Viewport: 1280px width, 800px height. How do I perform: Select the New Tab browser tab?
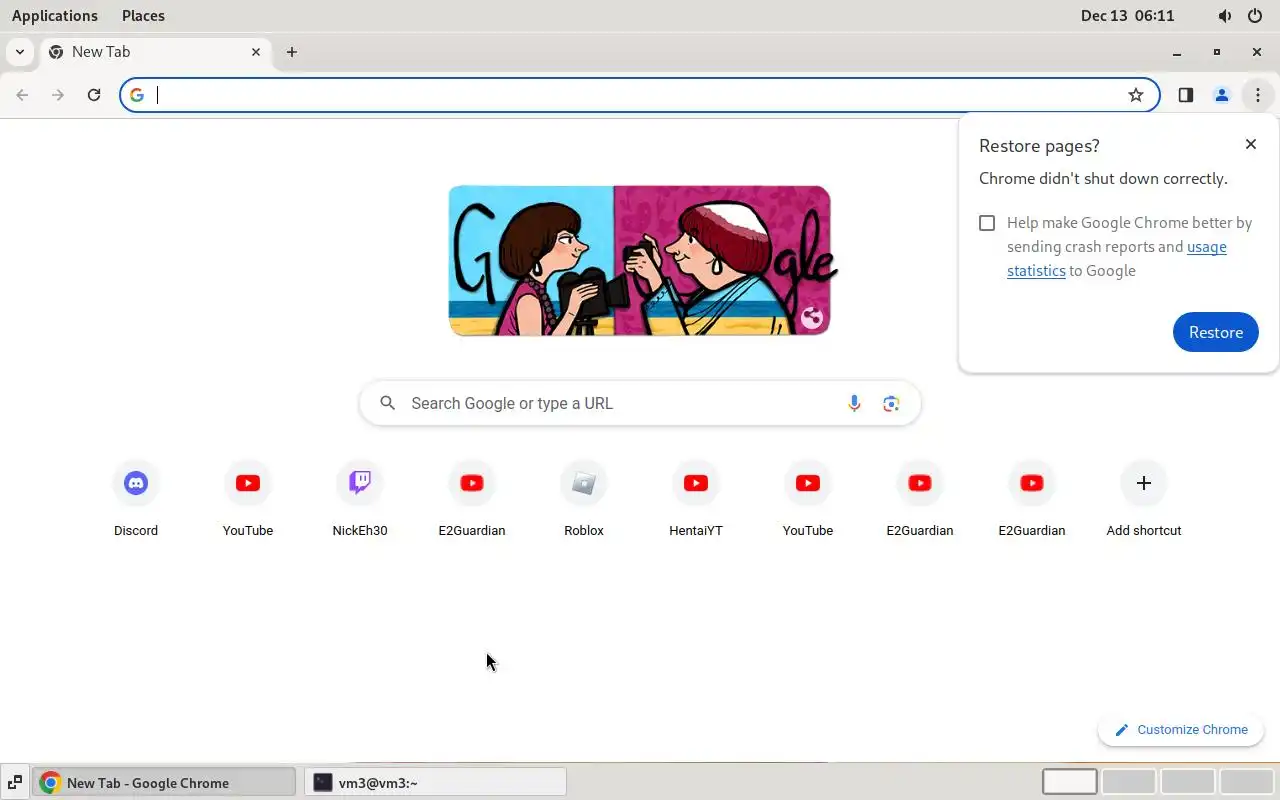(155, 52)
